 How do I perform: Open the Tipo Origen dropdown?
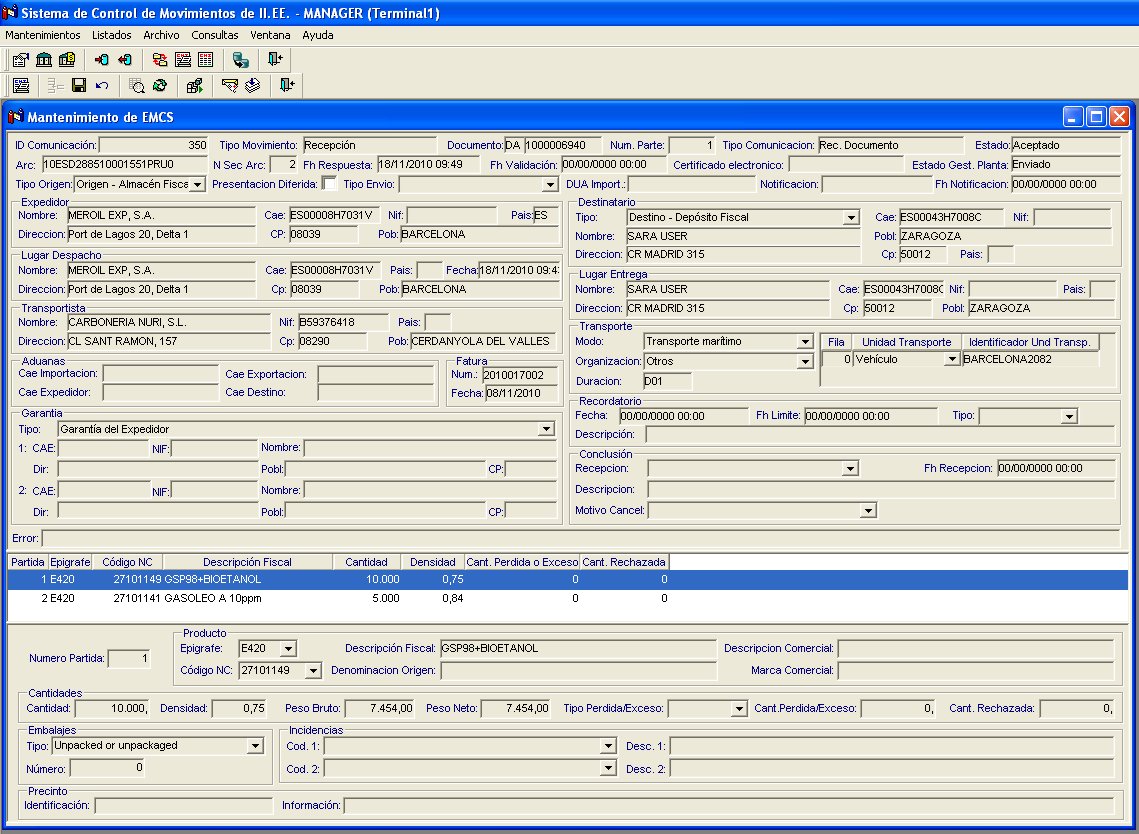[197, 184]
